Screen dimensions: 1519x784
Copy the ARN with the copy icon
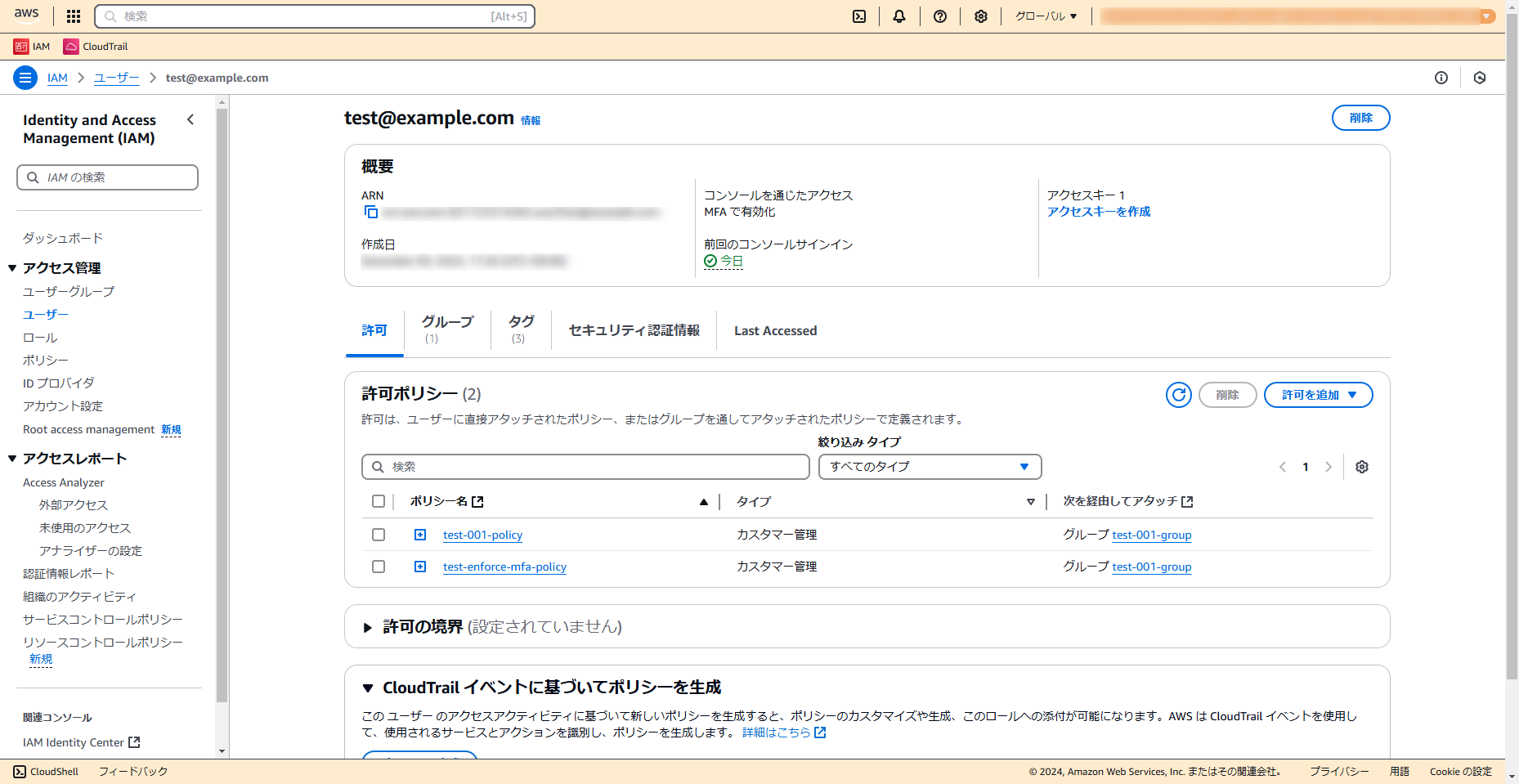tap(370, 212)
